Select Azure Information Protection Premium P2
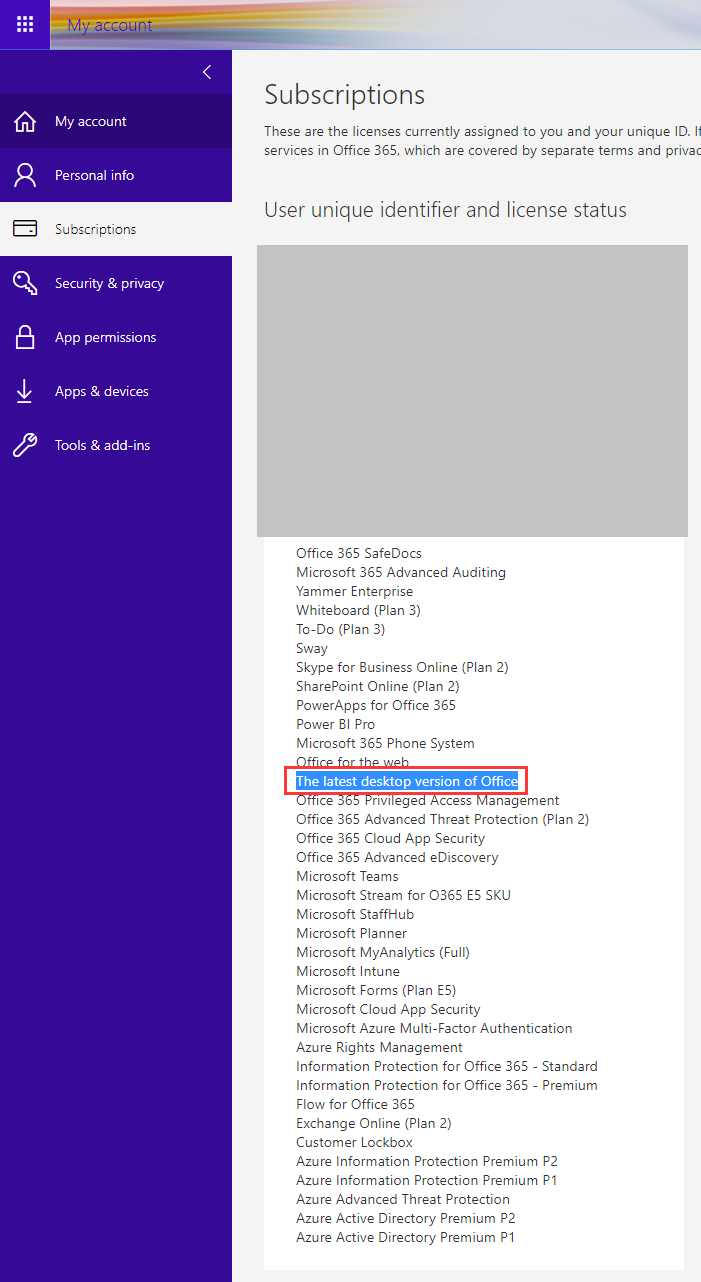 [427, 1161]
